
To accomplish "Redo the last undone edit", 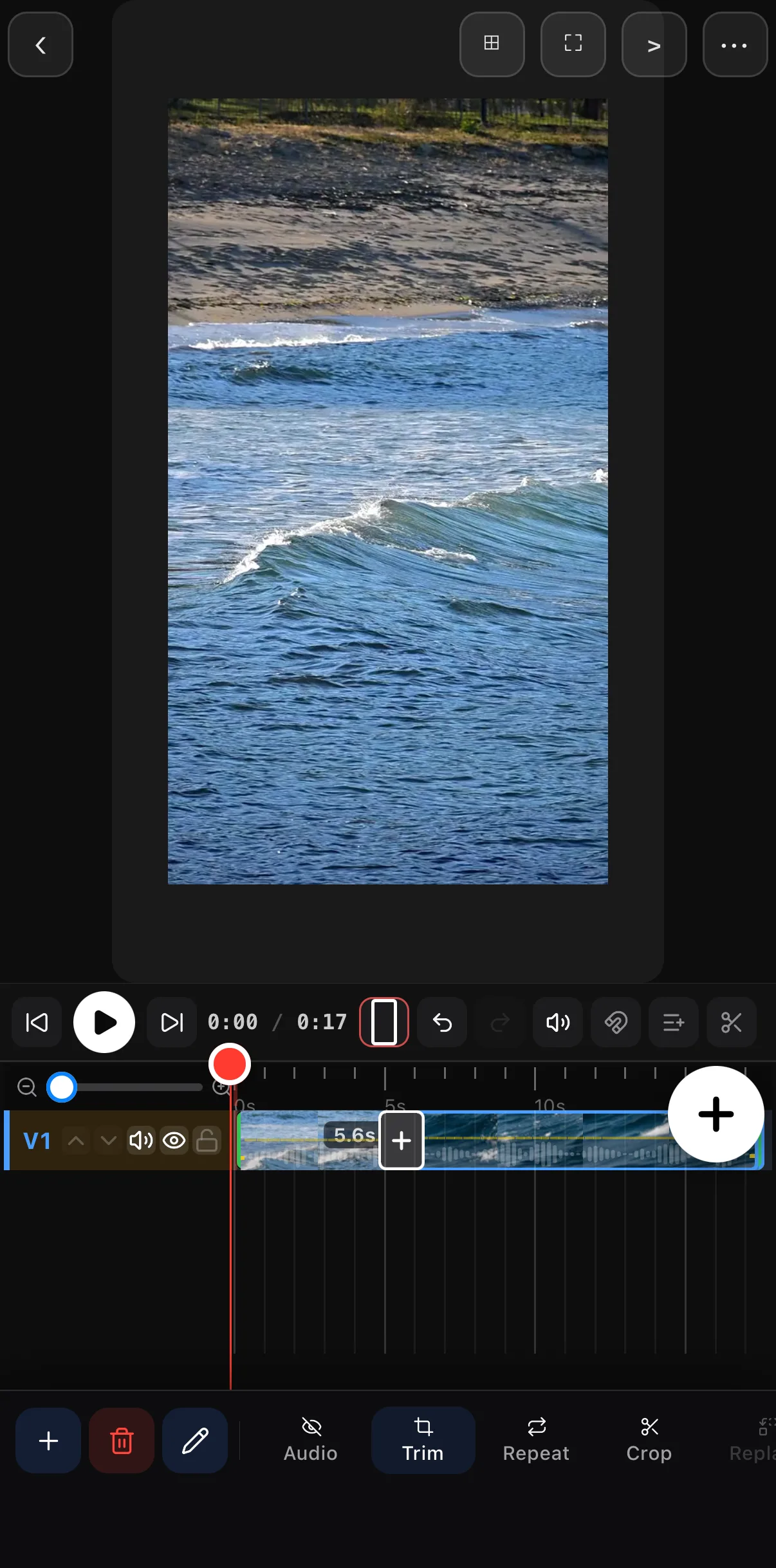I will pyautogui.click(x=500, y=1022).
